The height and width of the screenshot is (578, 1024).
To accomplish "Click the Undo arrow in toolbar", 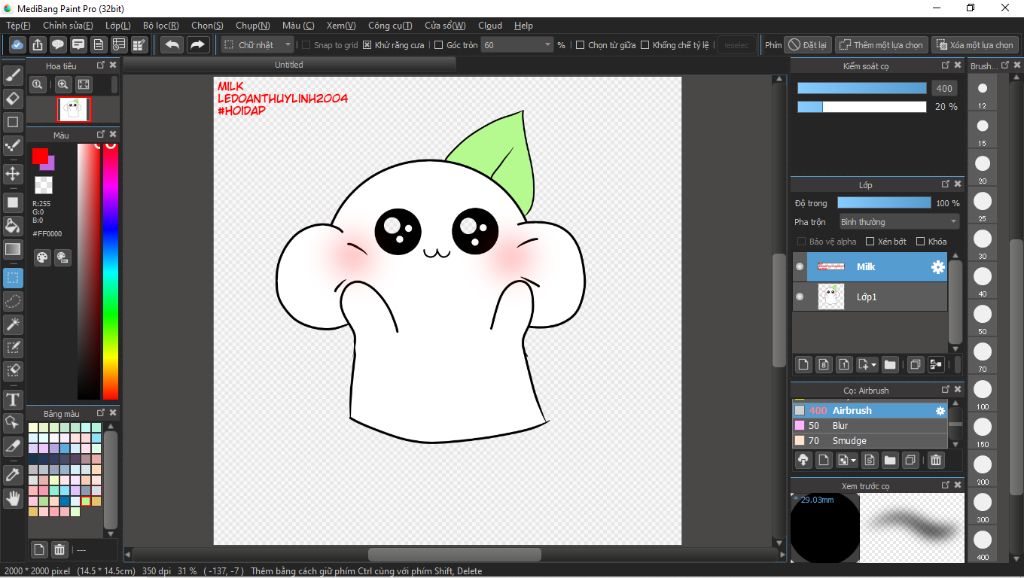I will tap(172, 44).
